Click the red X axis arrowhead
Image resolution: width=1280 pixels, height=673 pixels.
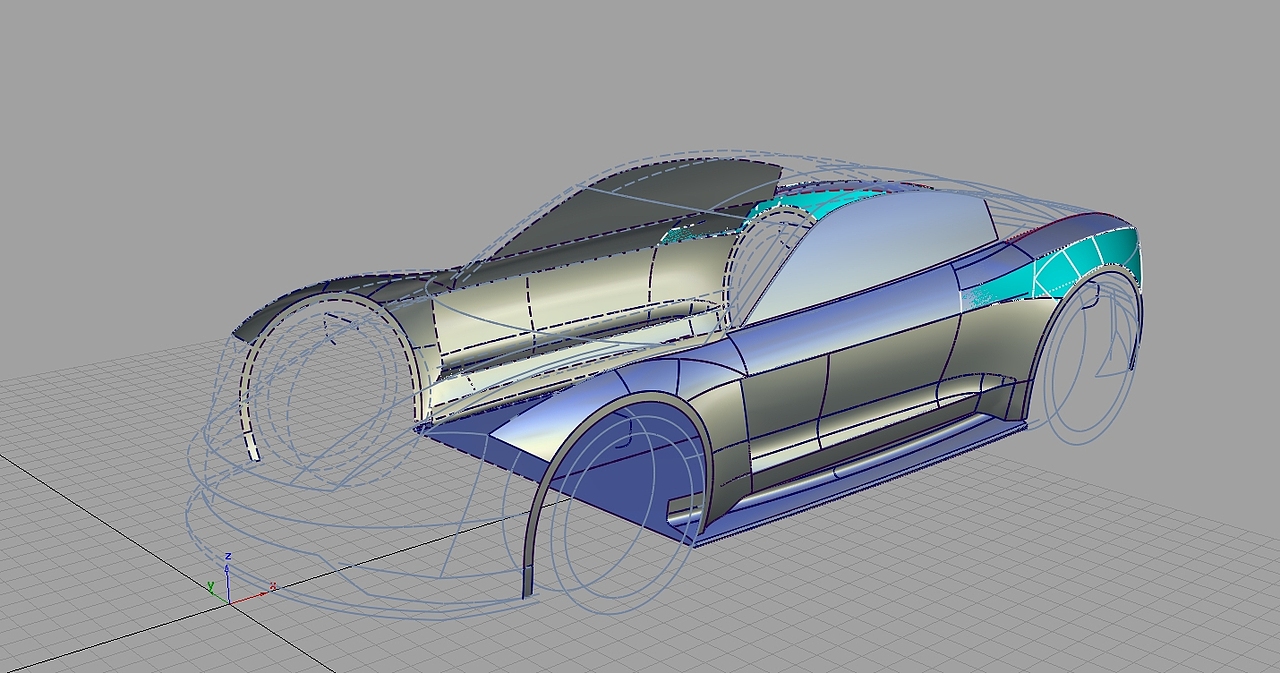[x=263, y=594]
